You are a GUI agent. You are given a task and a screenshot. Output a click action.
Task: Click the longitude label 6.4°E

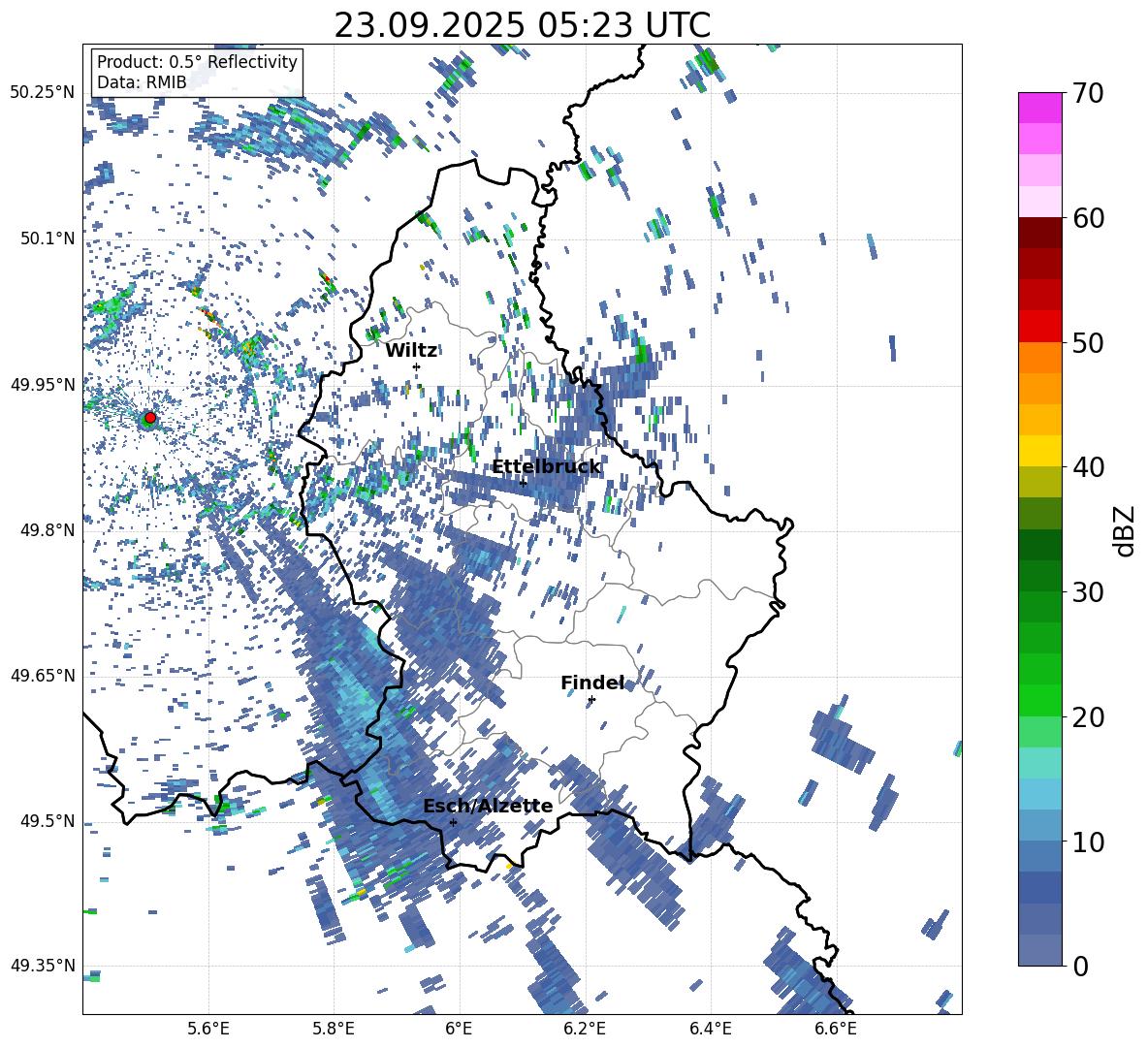click(710, 1029)
